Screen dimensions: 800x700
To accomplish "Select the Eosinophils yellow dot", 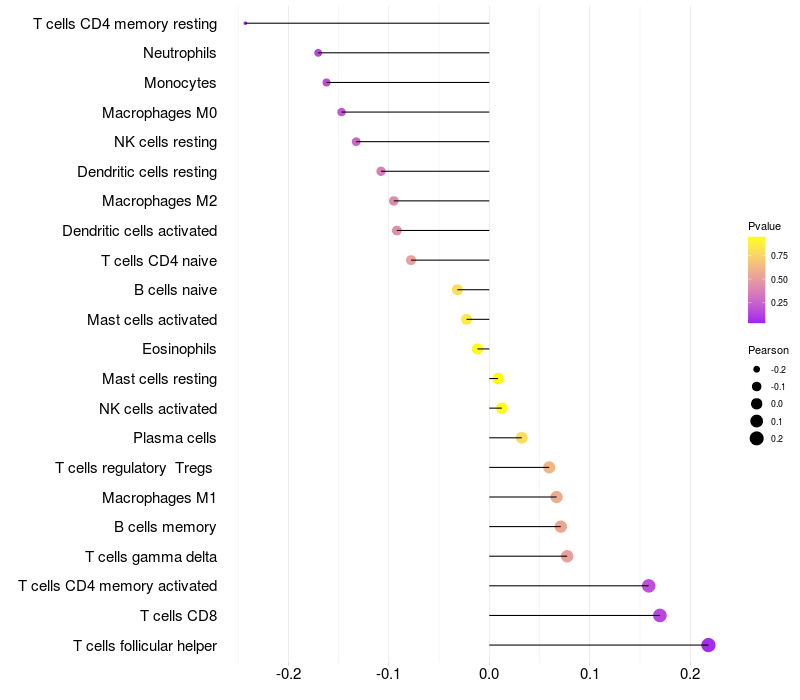I will click(x=478, y=349).
